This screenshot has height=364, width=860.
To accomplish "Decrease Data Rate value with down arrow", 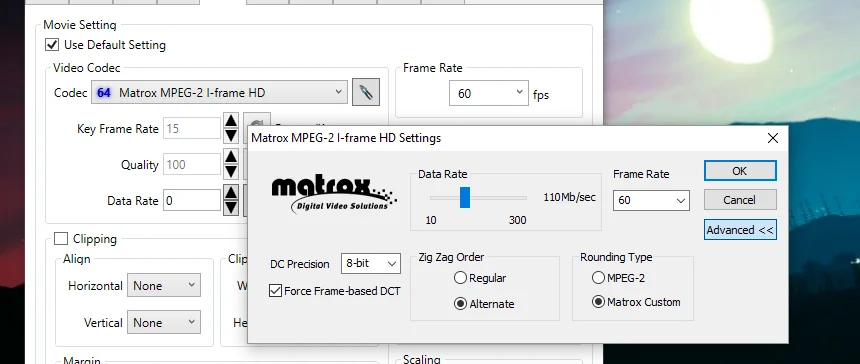I will [231, 208].
